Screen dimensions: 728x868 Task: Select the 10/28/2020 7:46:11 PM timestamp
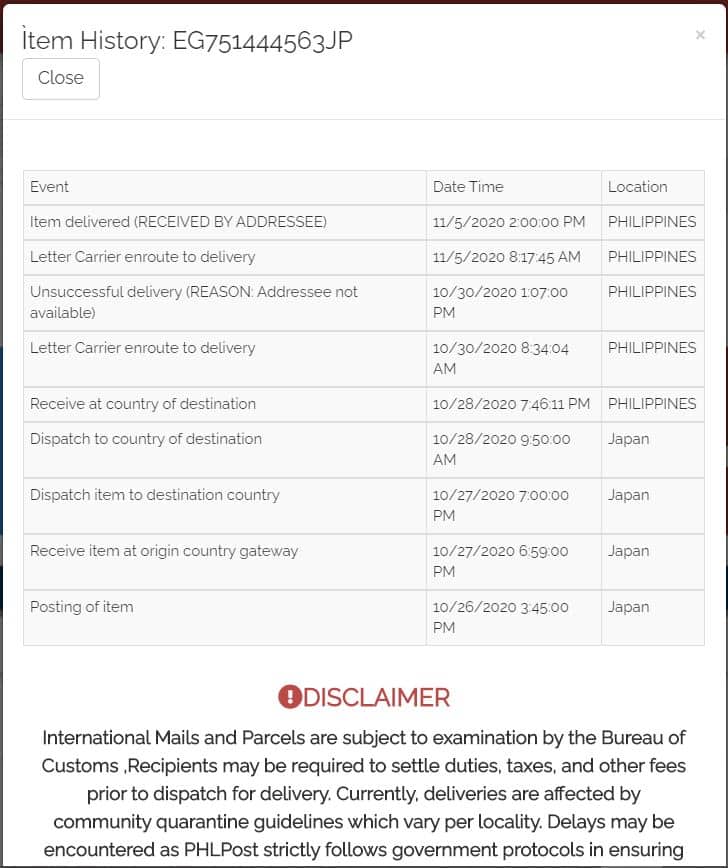(x=511, y=404)
